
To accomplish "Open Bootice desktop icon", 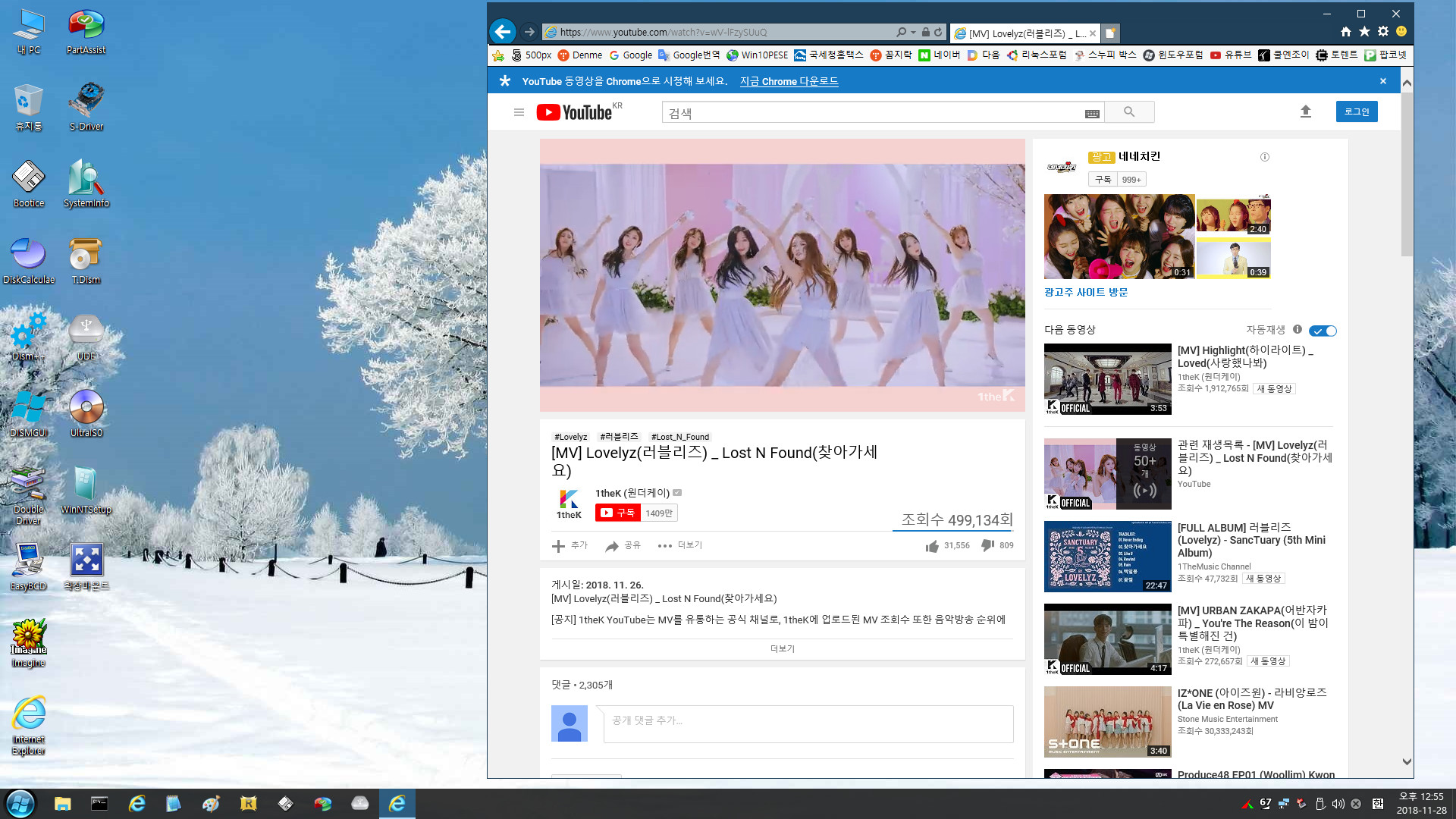I will click(x=29, y=184).
